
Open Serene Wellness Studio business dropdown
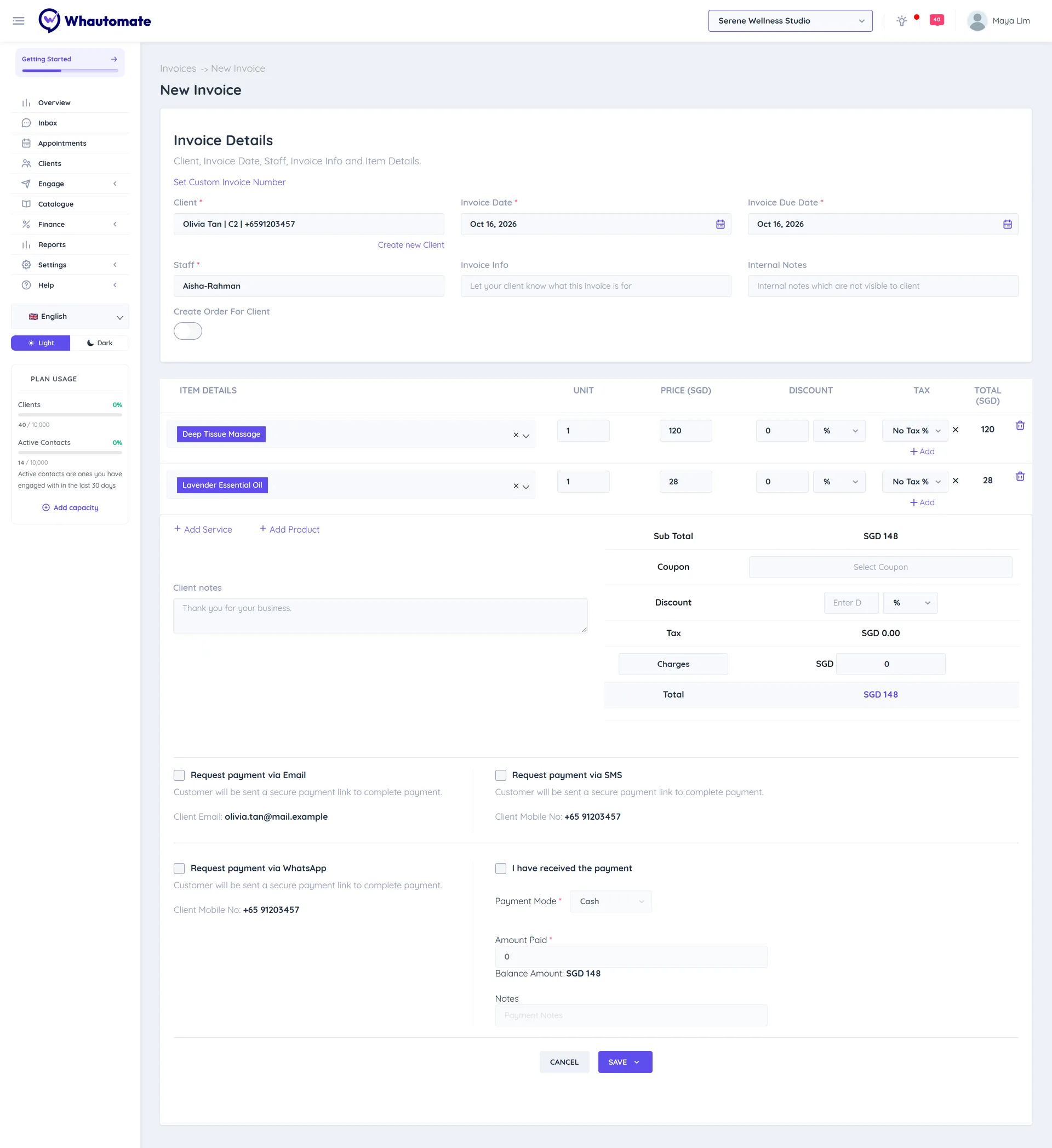click(x=790, y=21)
